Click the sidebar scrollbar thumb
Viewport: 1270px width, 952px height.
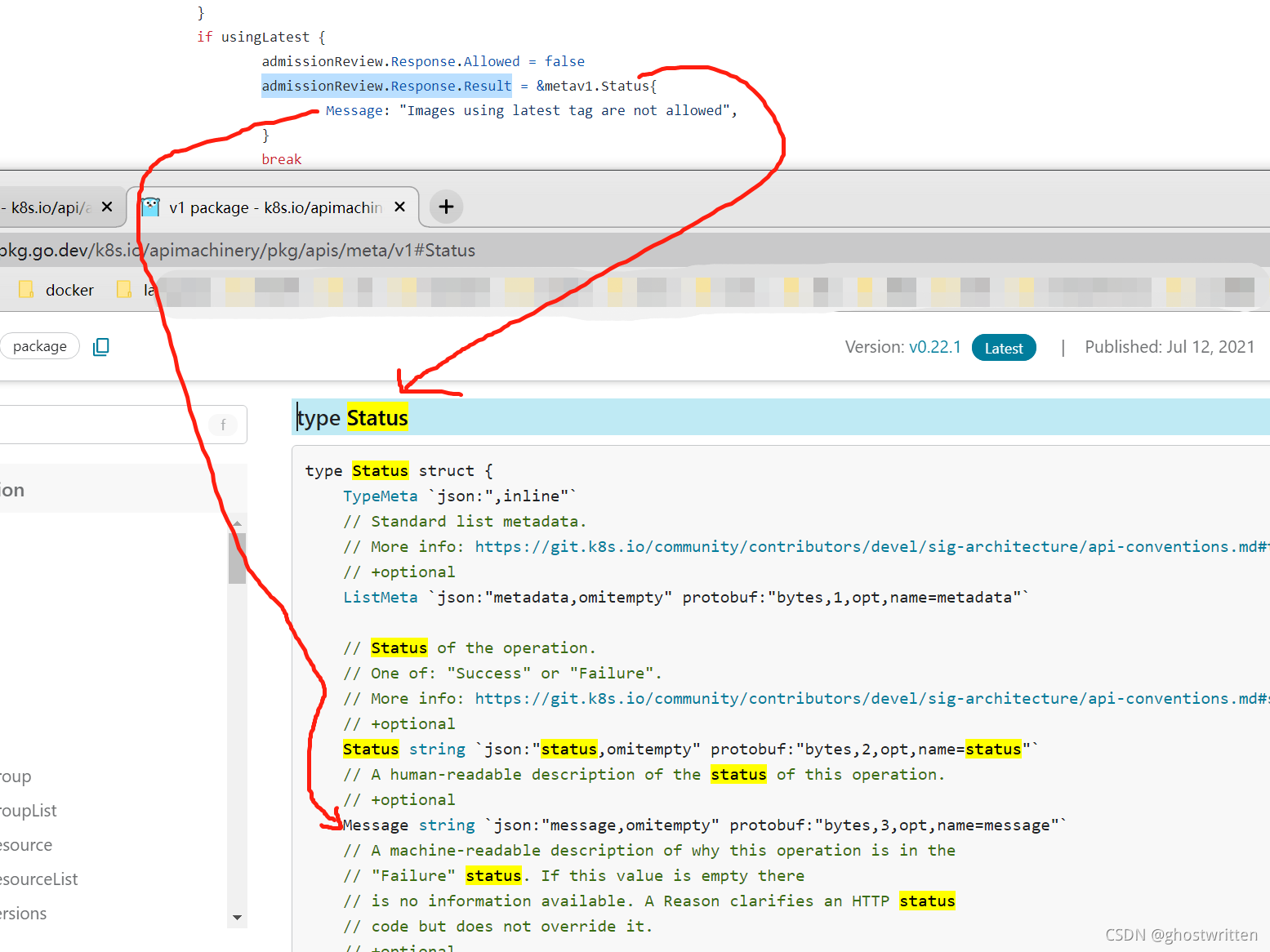[237, 558]
